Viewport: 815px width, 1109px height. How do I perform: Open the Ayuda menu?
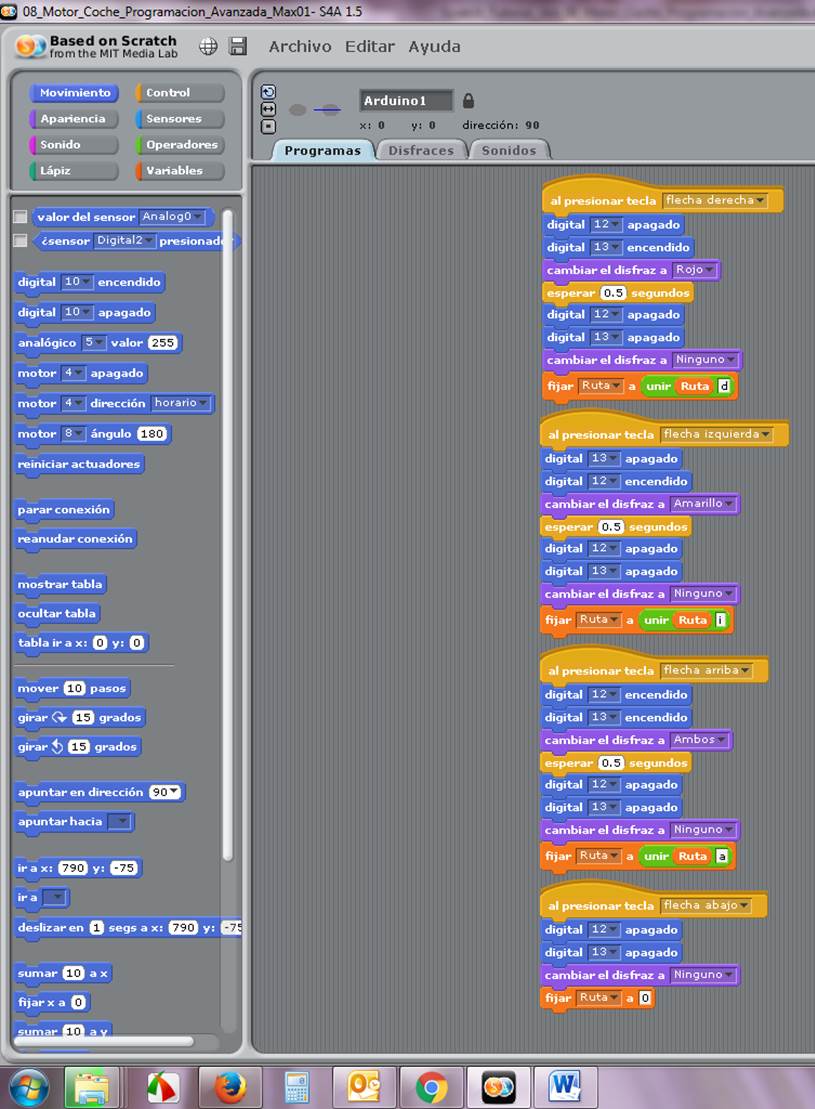[434, 47]
